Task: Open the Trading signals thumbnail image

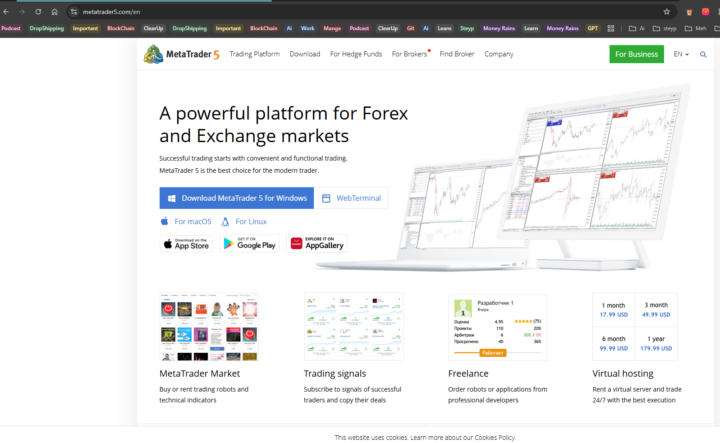Action: point(354,326)
